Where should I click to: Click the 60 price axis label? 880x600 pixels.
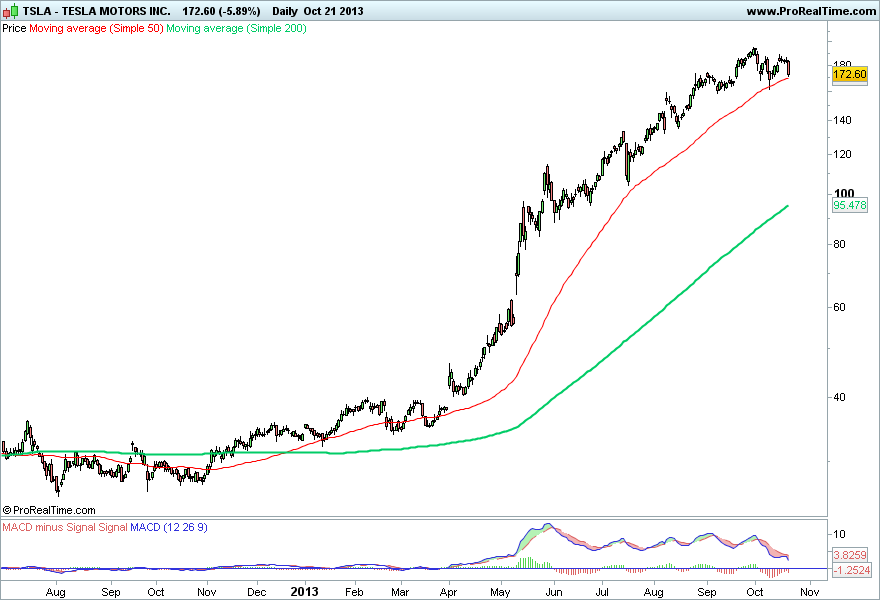839,307
